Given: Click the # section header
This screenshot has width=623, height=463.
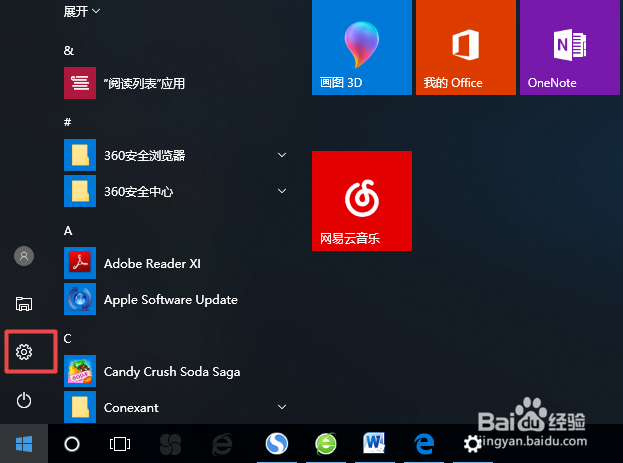Looking at the screenshot, I should 68,122.
